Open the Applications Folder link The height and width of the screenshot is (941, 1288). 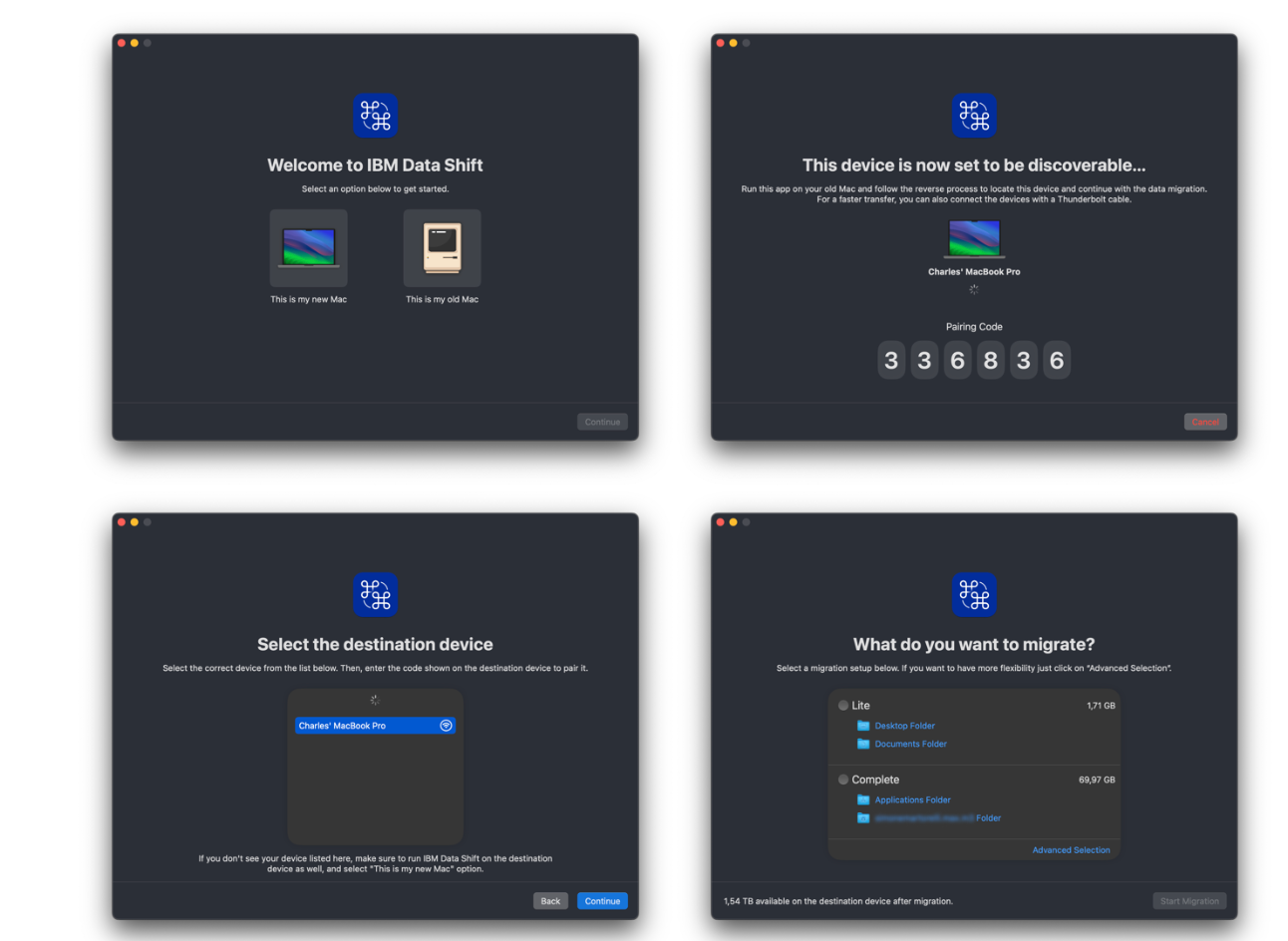pyautogui.click(x=913, y=799)
